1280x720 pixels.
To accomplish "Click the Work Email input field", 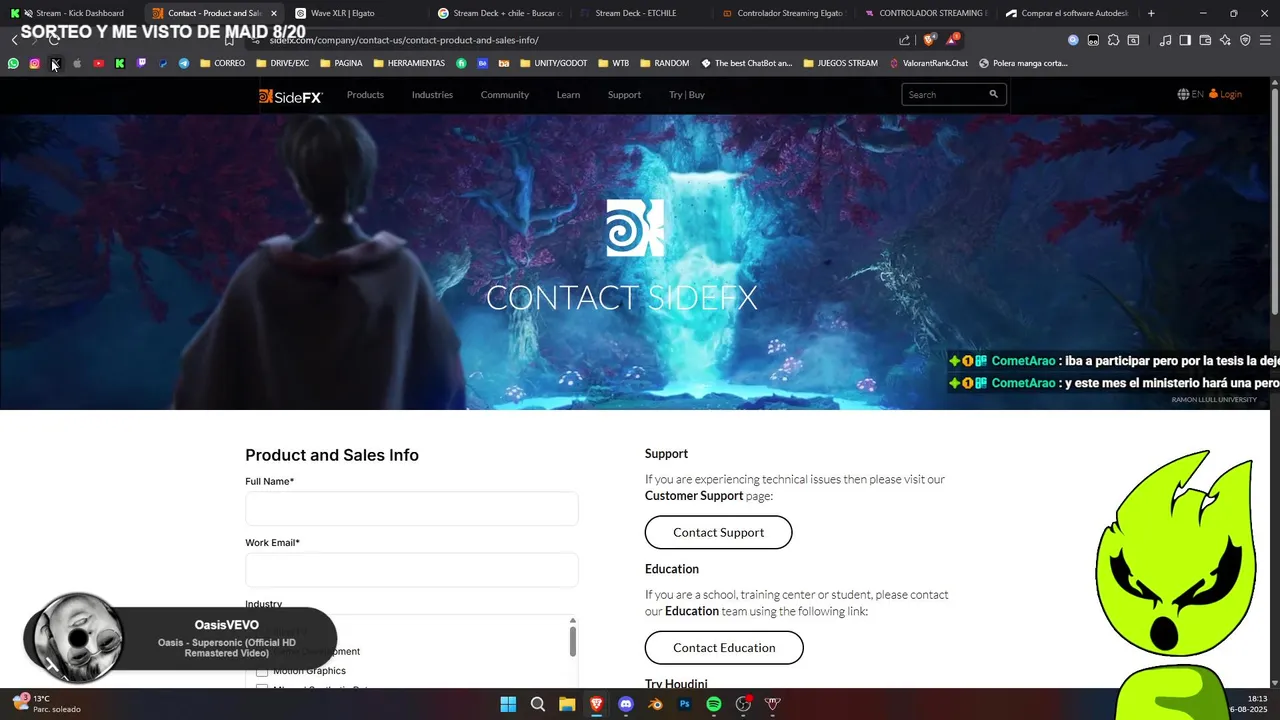I will click(x=412, y=570).
